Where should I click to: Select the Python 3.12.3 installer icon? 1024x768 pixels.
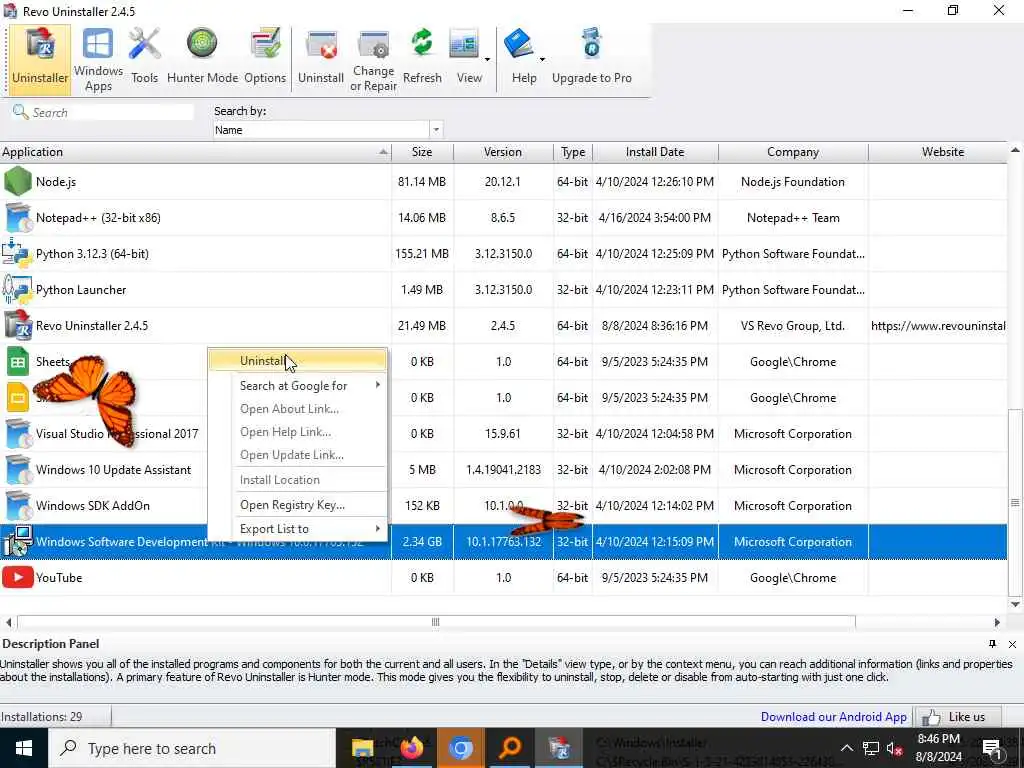point(18,253)
